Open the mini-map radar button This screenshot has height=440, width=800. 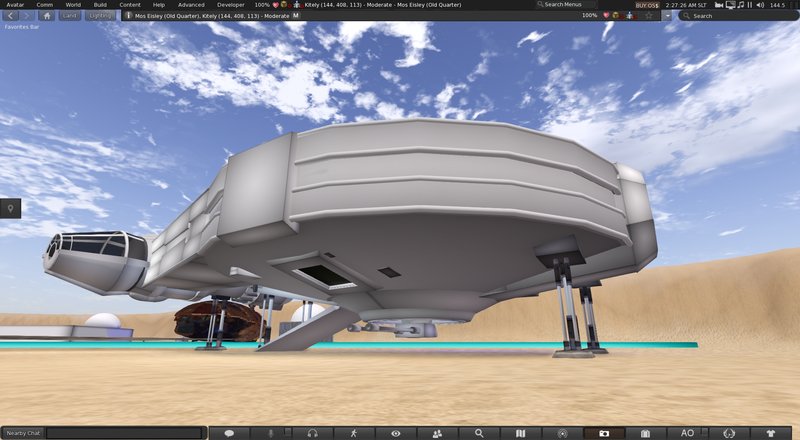click(x=562, y=433)
